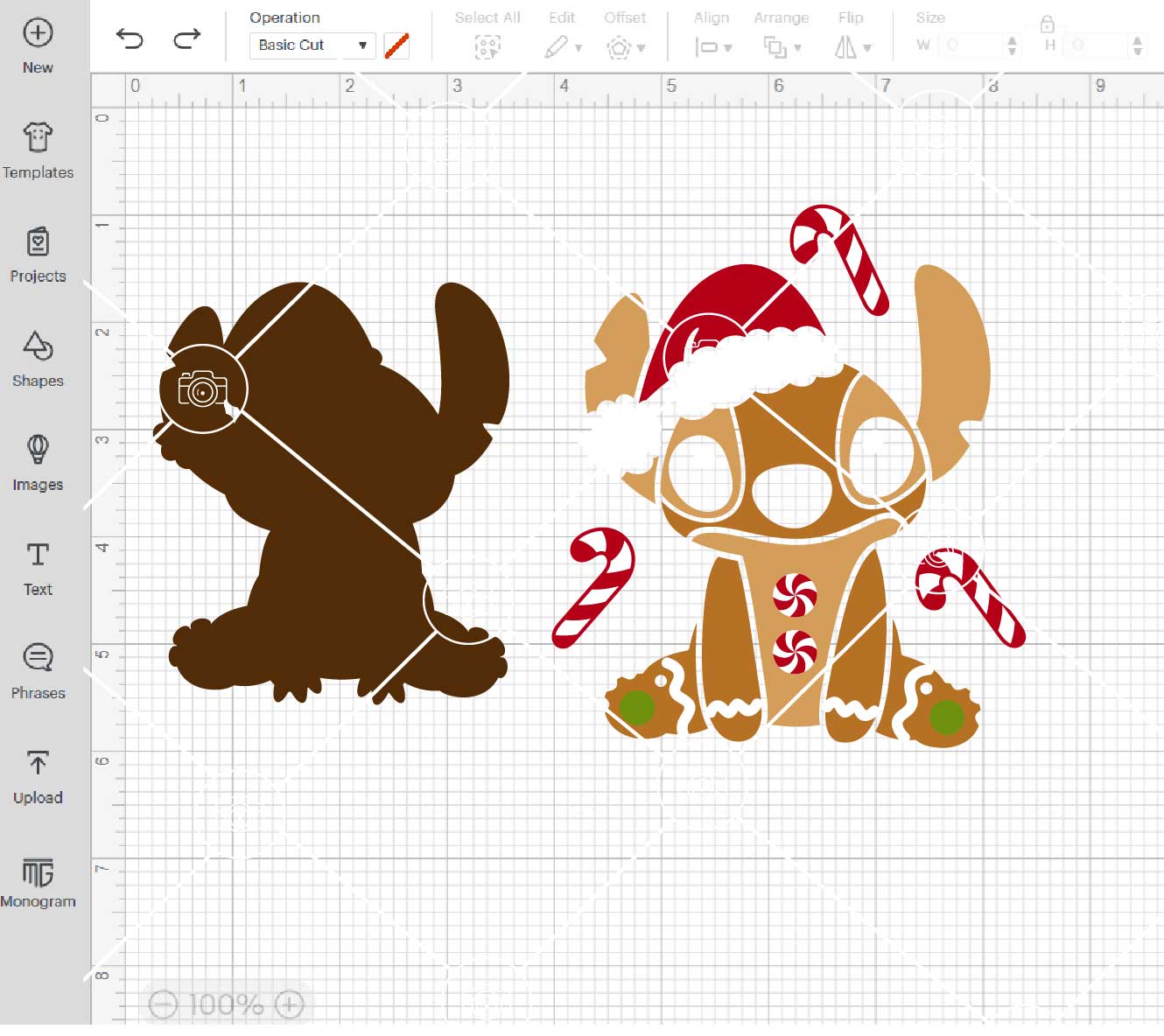Zoom out using the minus button

pyautogui.click(x=164, y=1004)
